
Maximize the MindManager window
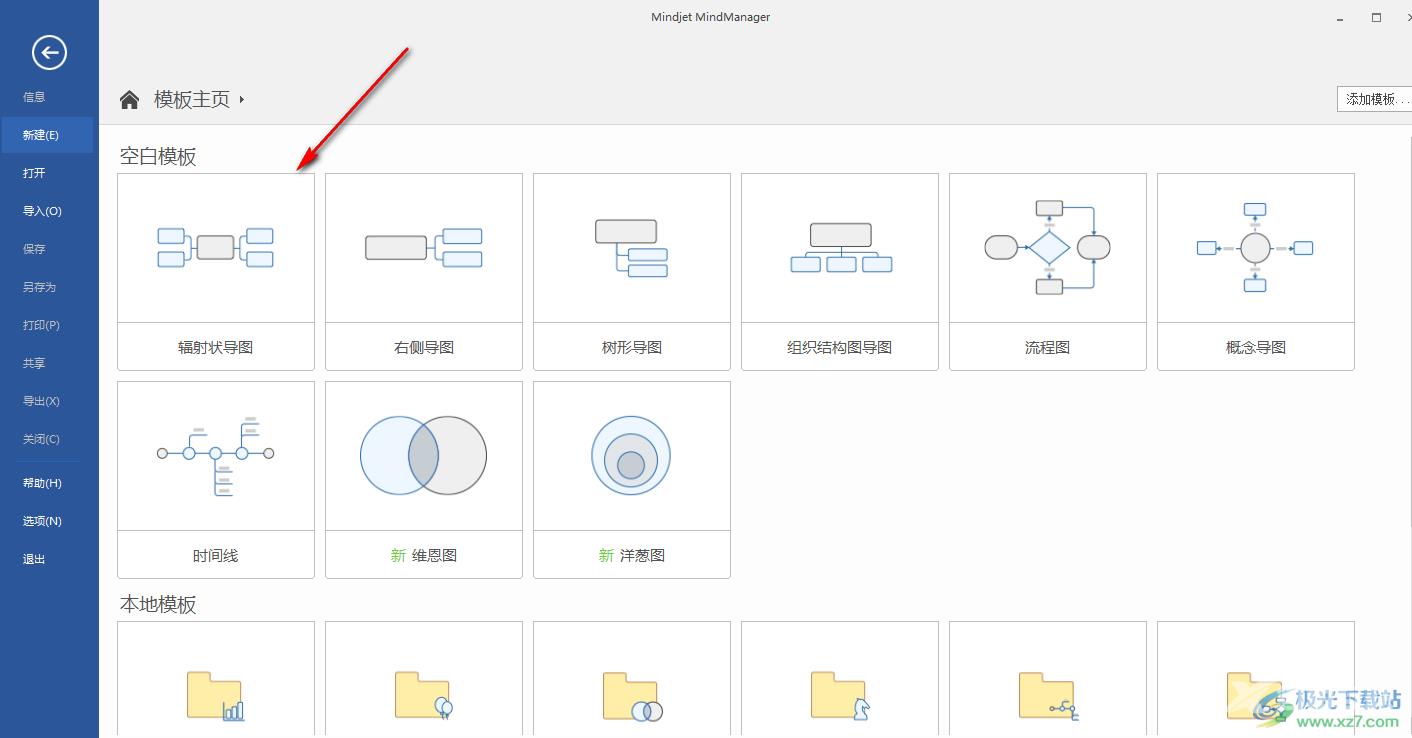(x=1376, y=18)
